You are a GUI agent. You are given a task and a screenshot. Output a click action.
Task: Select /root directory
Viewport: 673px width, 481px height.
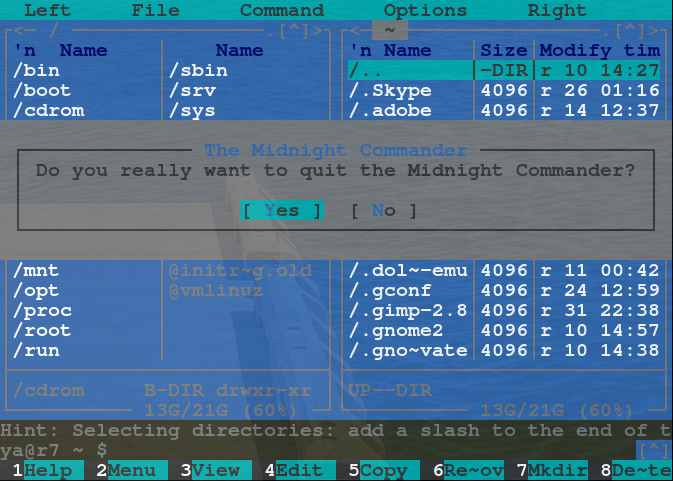pos(42,330)
